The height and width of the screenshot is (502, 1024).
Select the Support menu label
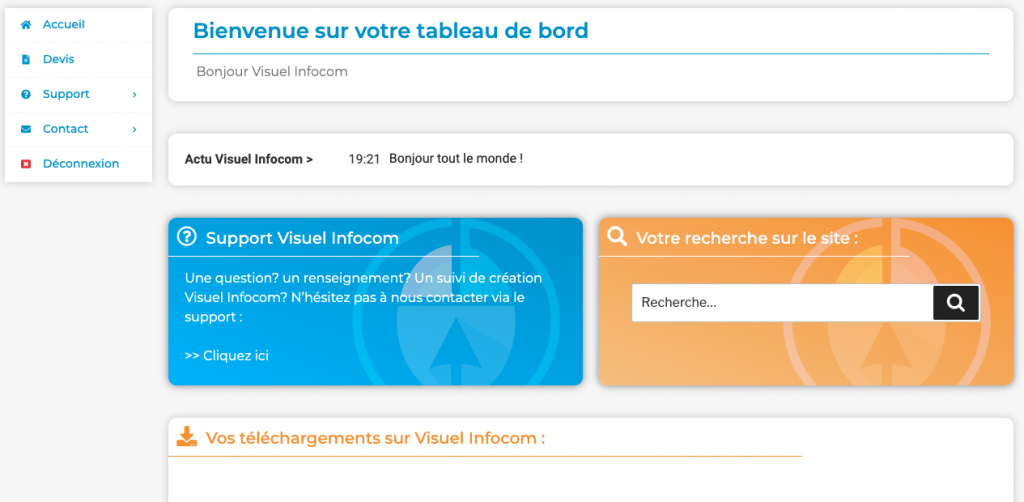click(x=66, y=94)
